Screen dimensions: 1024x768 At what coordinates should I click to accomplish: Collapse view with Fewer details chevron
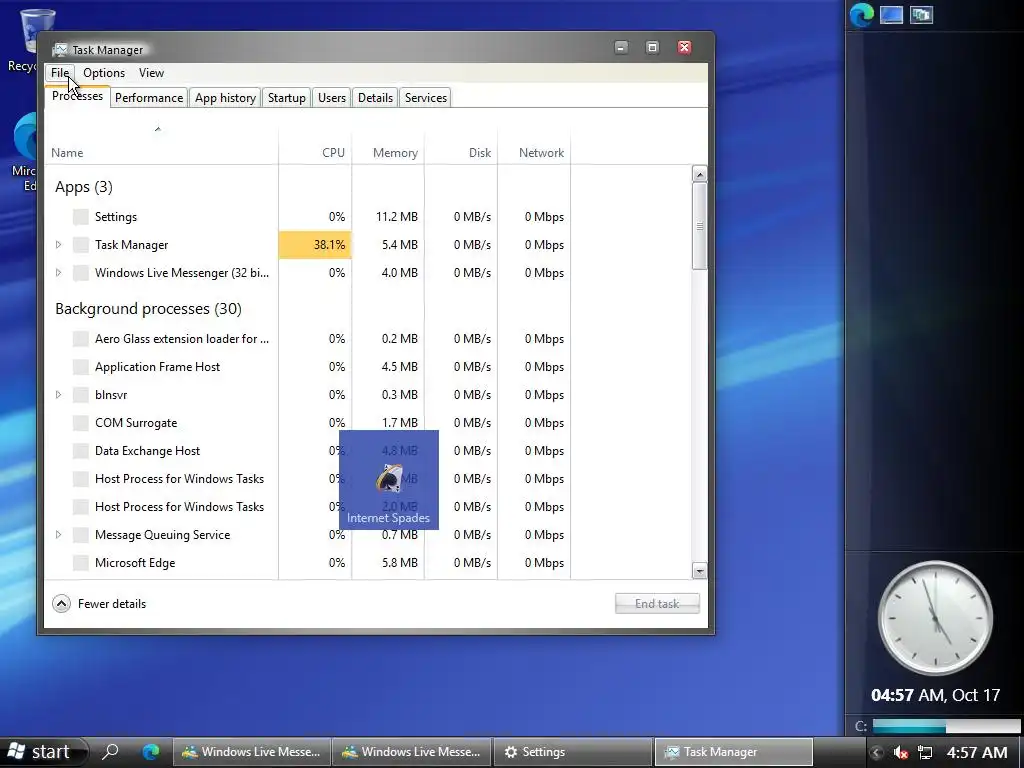61,604
